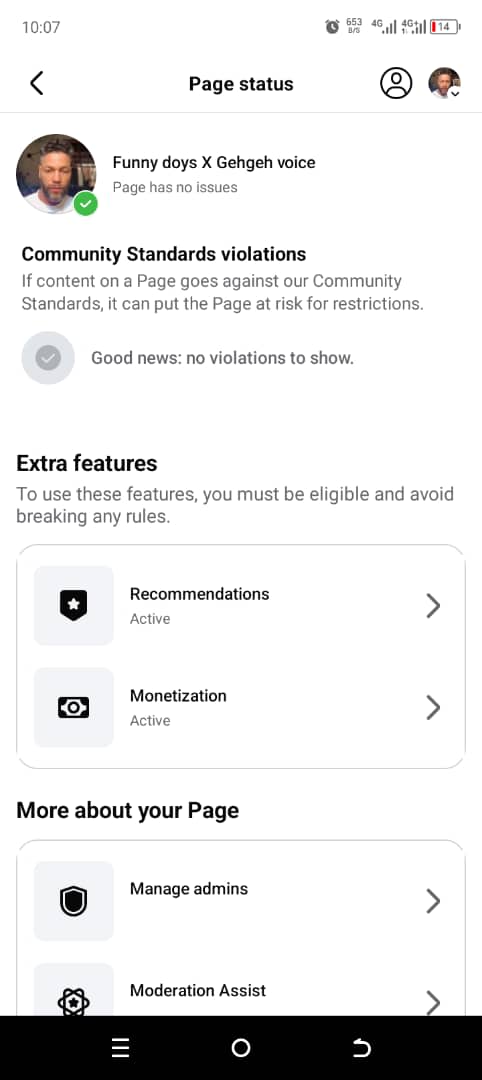The height and width of the screenshot is (1080, 482).
Task: Tap the Funny doys page profile picture
Action: (x=56, y=174)
